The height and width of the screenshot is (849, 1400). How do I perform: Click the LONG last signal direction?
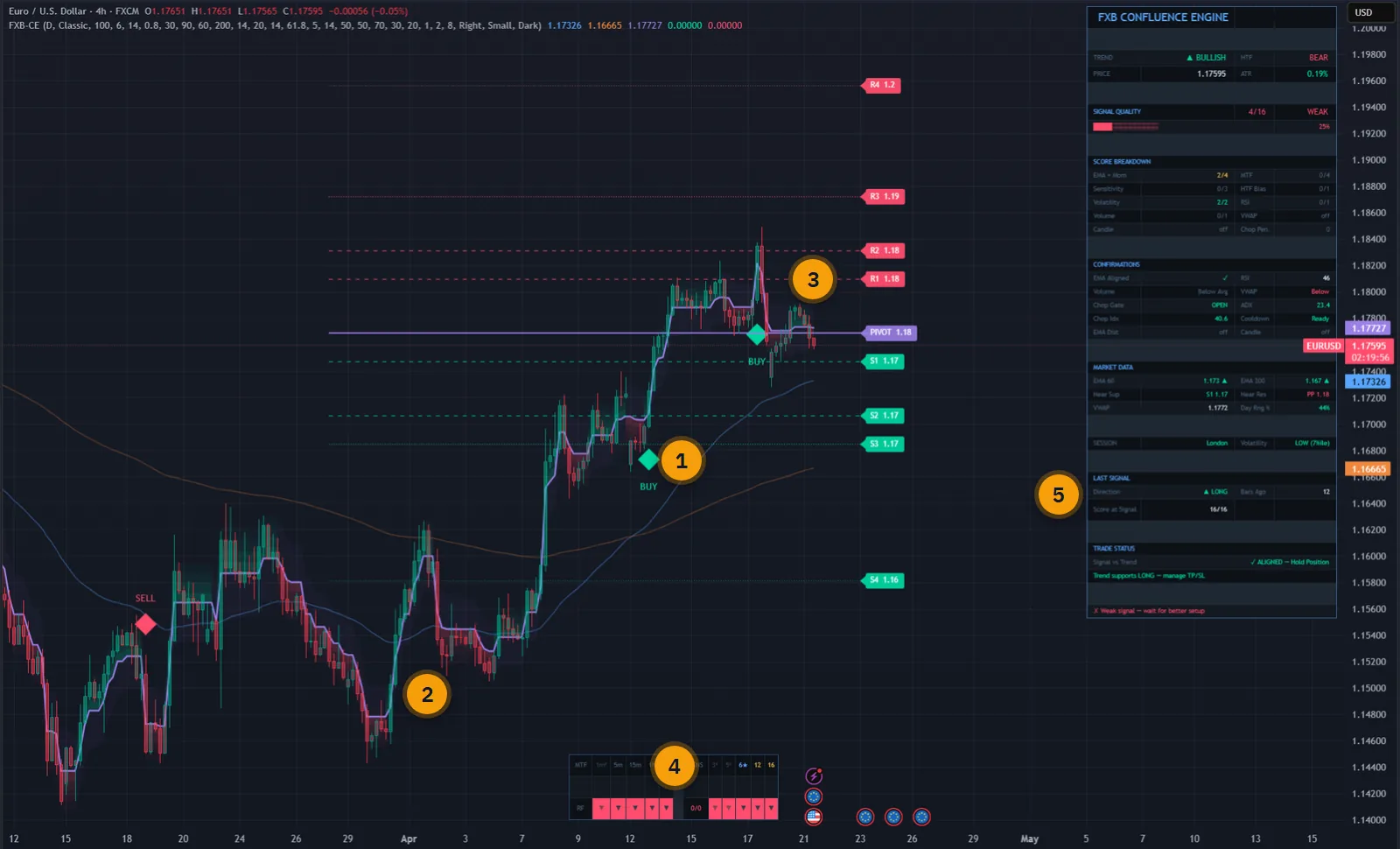coord(1216,492)
